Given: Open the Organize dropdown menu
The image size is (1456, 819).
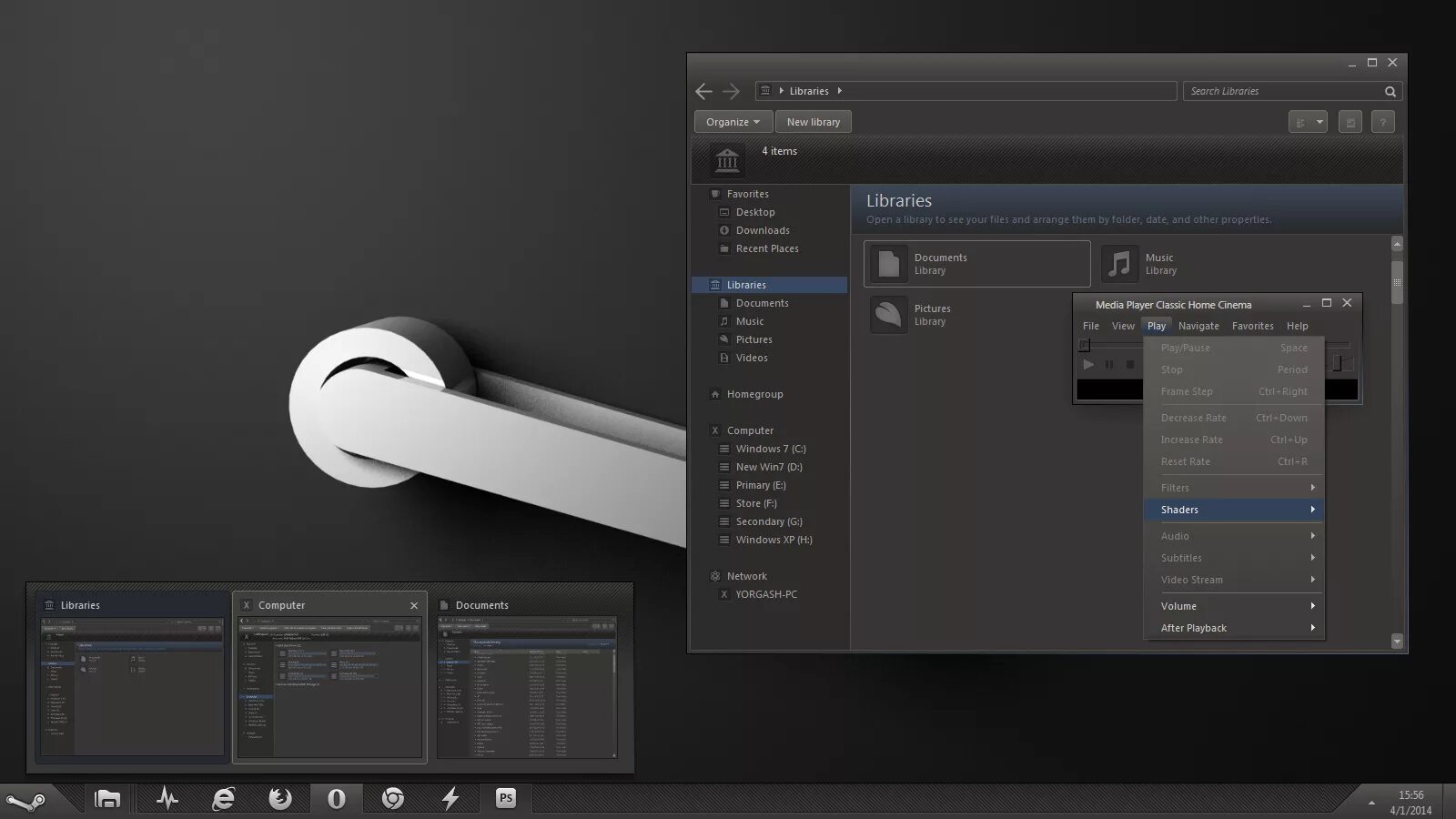Looking at the screenshot, I should (733, 122).
